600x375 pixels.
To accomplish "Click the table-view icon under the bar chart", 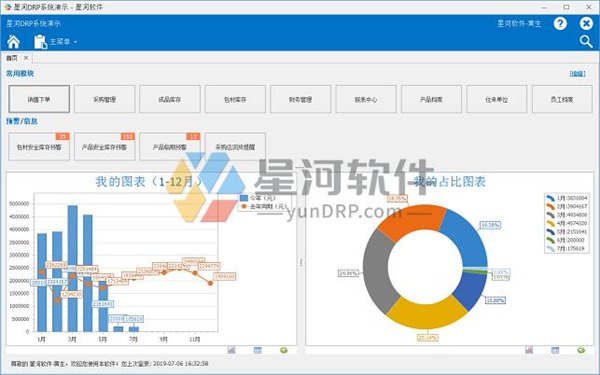I will (x=258, y=350).
